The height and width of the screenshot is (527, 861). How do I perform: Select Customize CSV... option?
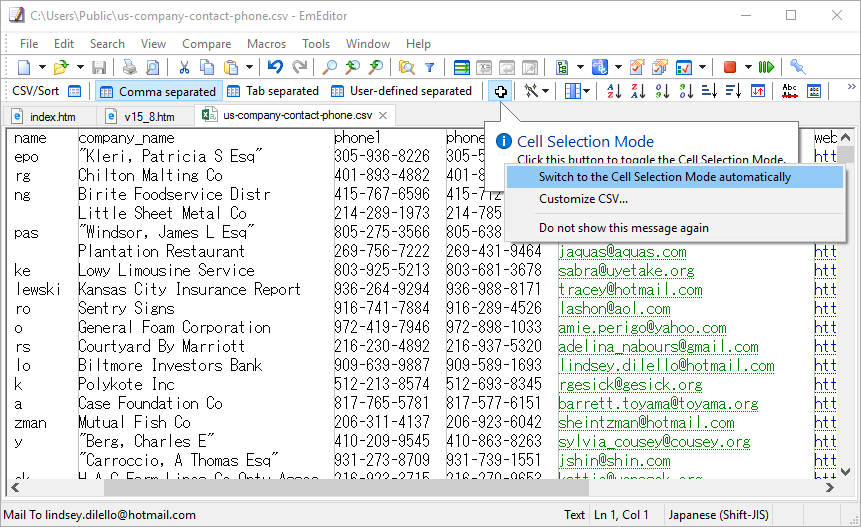(674, 199)
